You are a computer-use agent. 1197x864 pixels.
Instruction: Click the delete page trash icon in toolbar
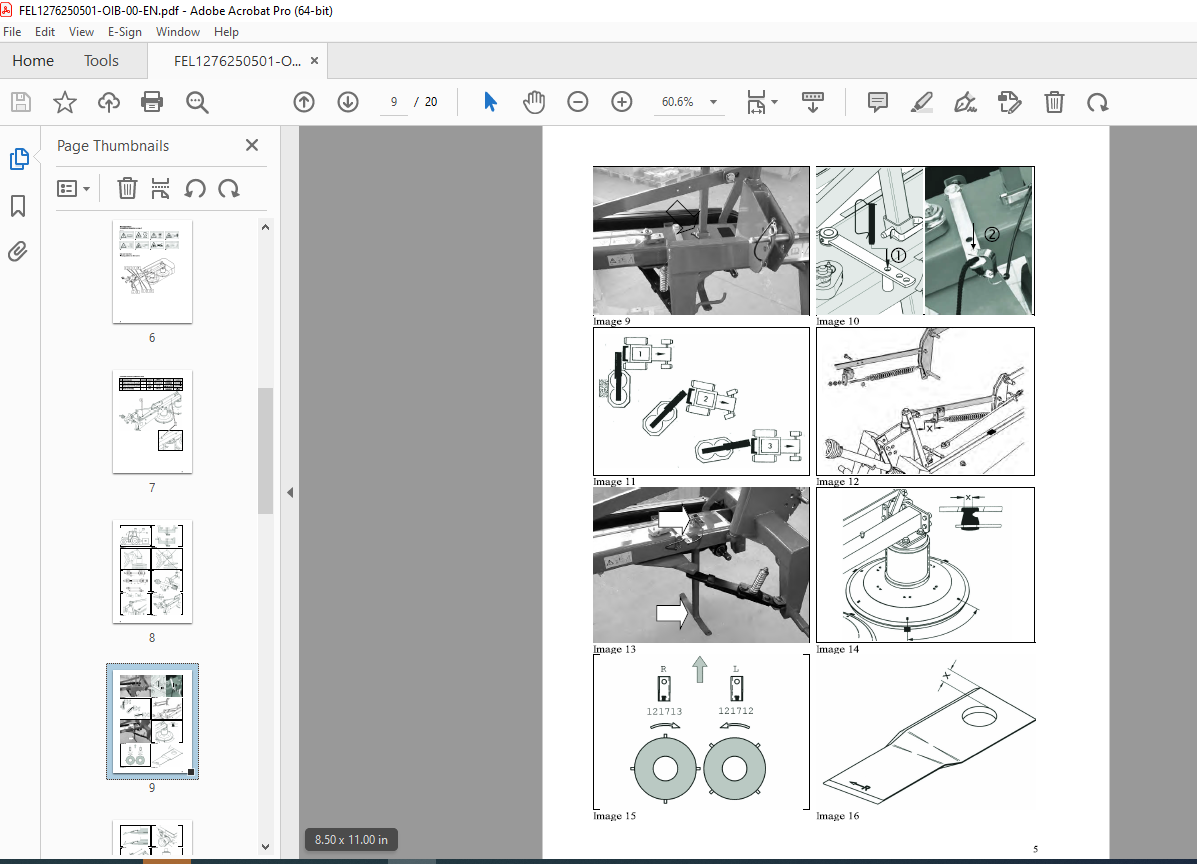pos(1054,102)
